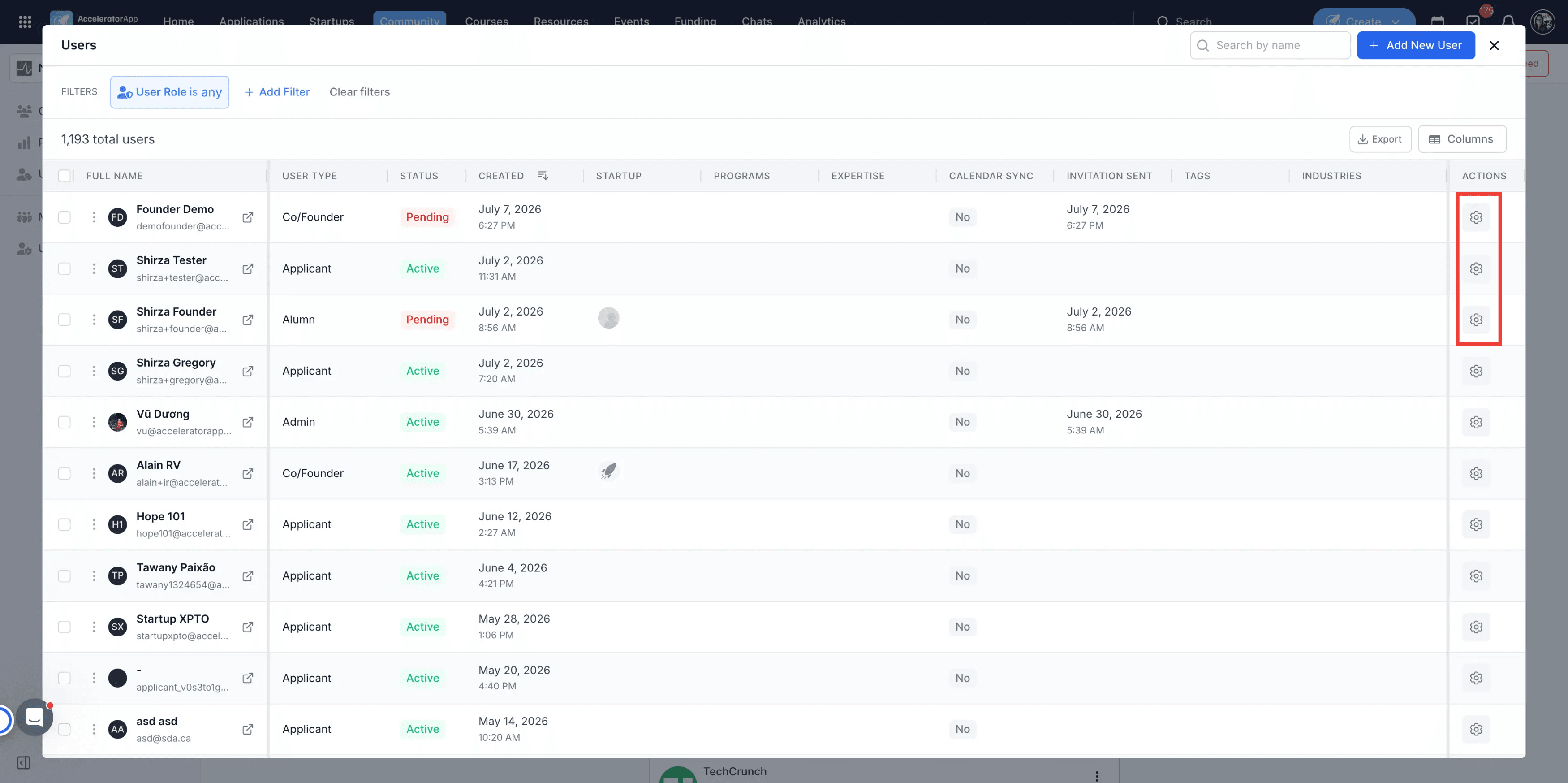Select Hope 101 row checkbox
This screenshot has width=1568, height=783.
pyautogui.click(x=64, y=524)
